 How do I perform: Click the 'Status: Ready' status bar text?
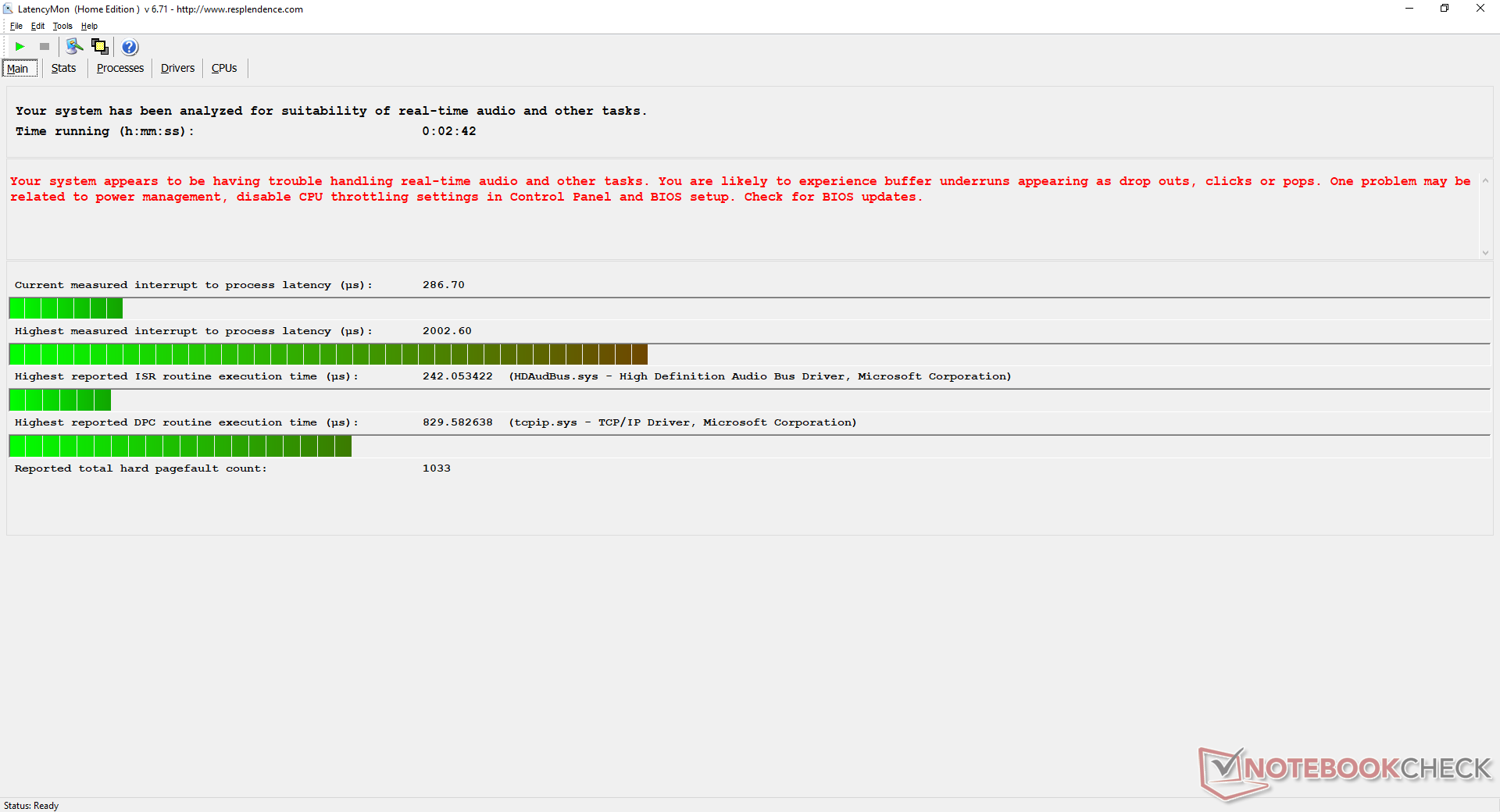pos(31,806)
